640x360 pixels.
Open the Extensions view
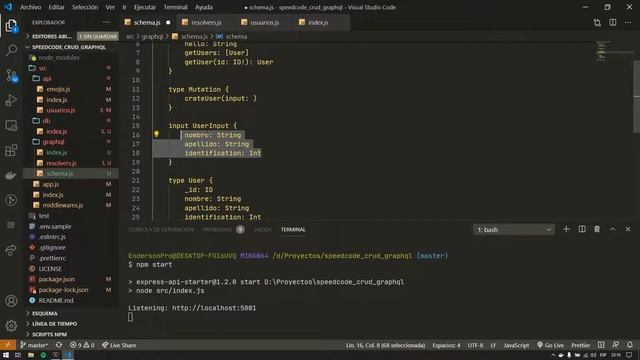pyautogui.click(x=11, y=150)
